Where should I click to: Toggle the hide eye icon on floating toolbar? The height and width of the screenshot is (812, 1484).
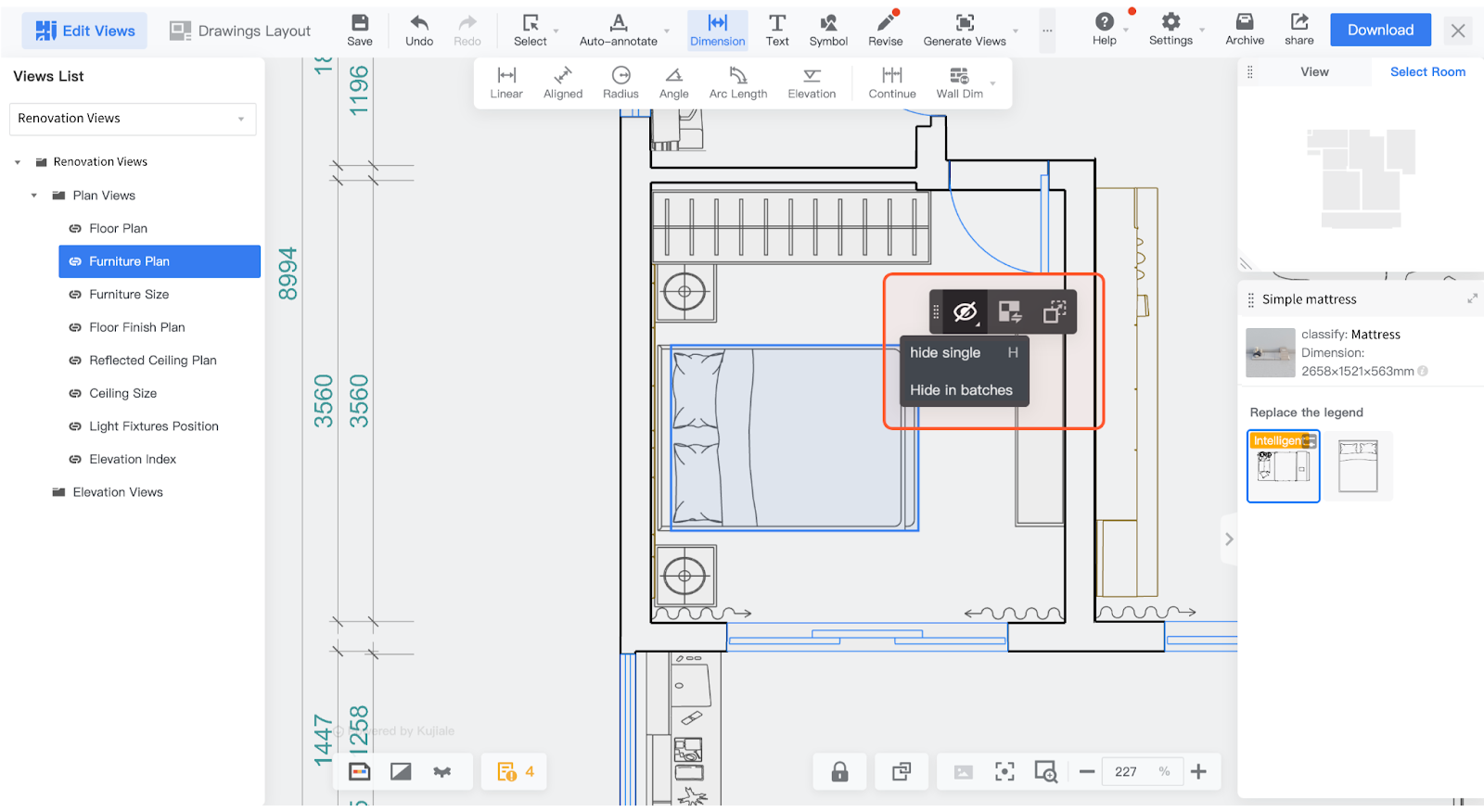tap(965, 312)
